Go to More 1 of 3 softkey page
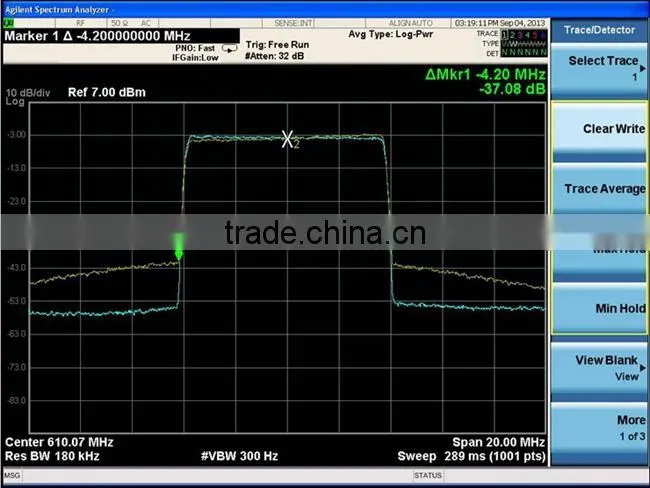The image size is (650, 488). point(599,428)
